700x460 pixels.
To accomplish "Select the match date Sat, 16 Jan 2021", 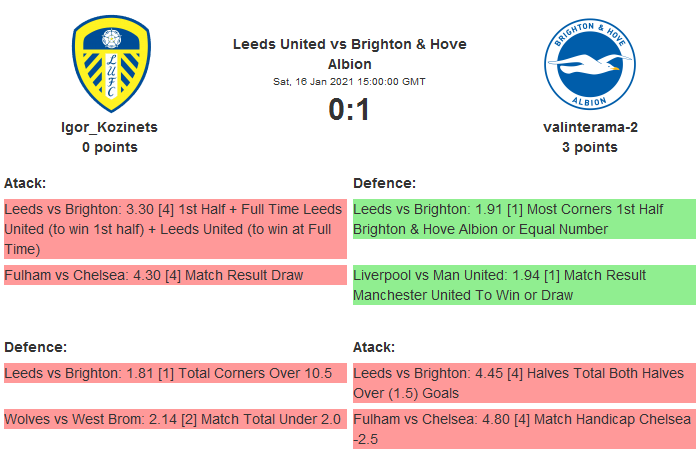I will [x=349, y=81].
